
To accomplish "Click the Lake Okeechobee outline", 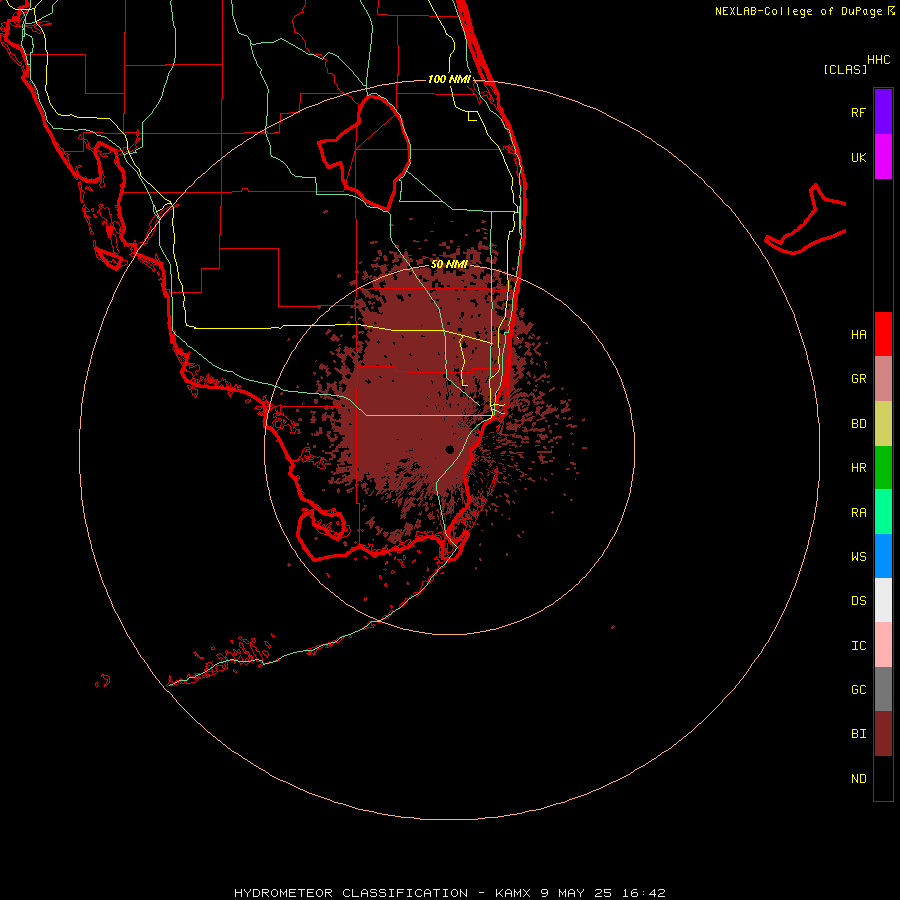I will tap(365, 152).
